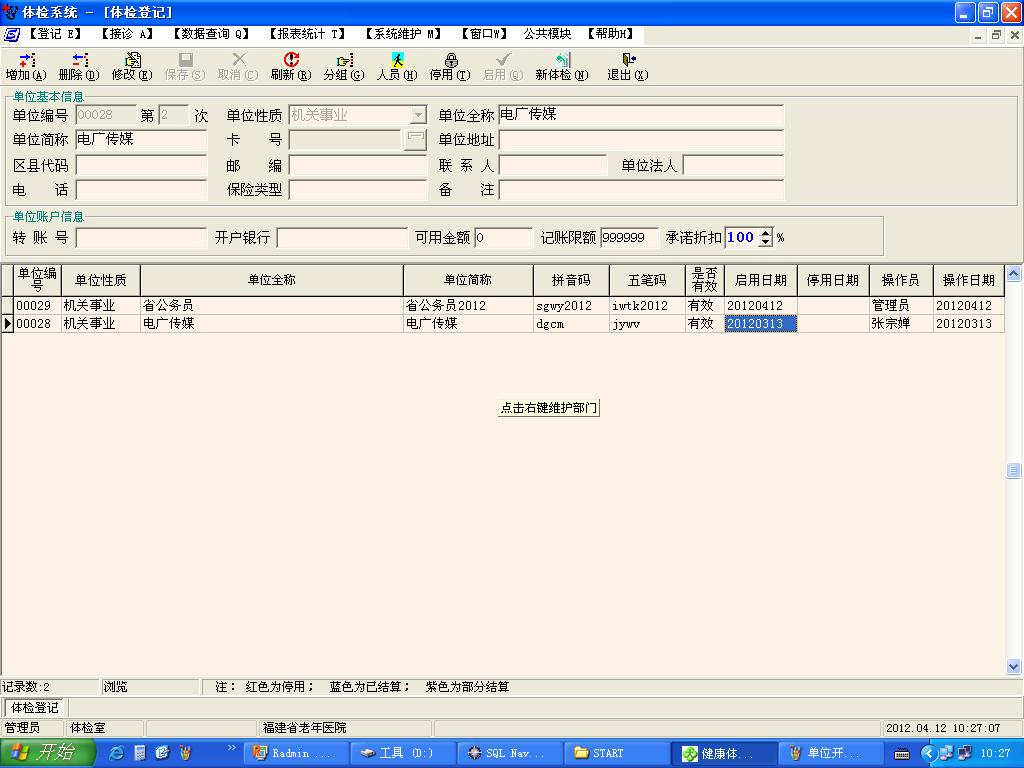Click the grid scrollbar down arrow
The width and height of the screenshot is (1024, 768).
tap(1014, 667)
